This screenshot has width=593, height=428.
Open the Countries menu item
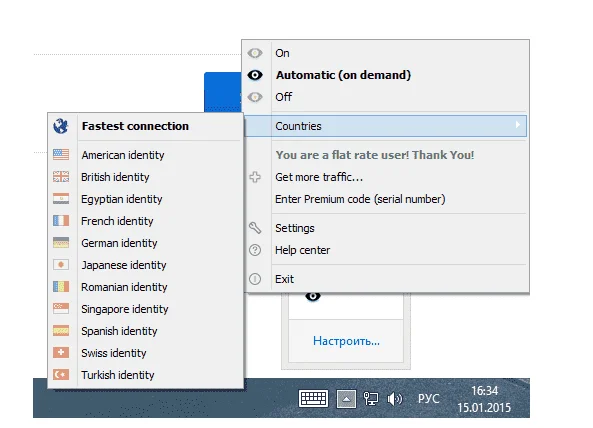(385, 126)
